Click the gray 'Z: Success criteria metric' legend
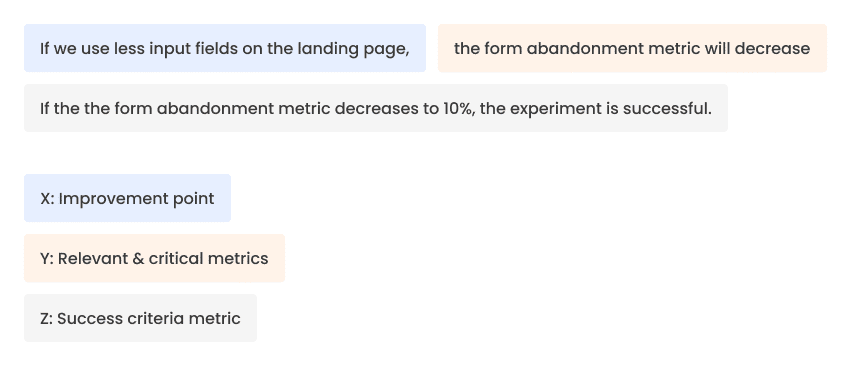 point(140,318)
